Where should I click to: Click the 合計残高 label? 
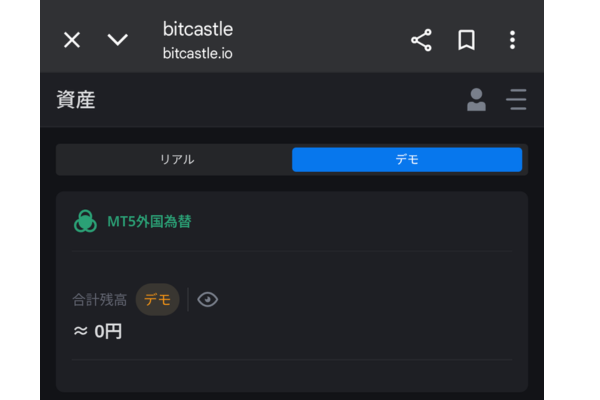coord(99,300)
